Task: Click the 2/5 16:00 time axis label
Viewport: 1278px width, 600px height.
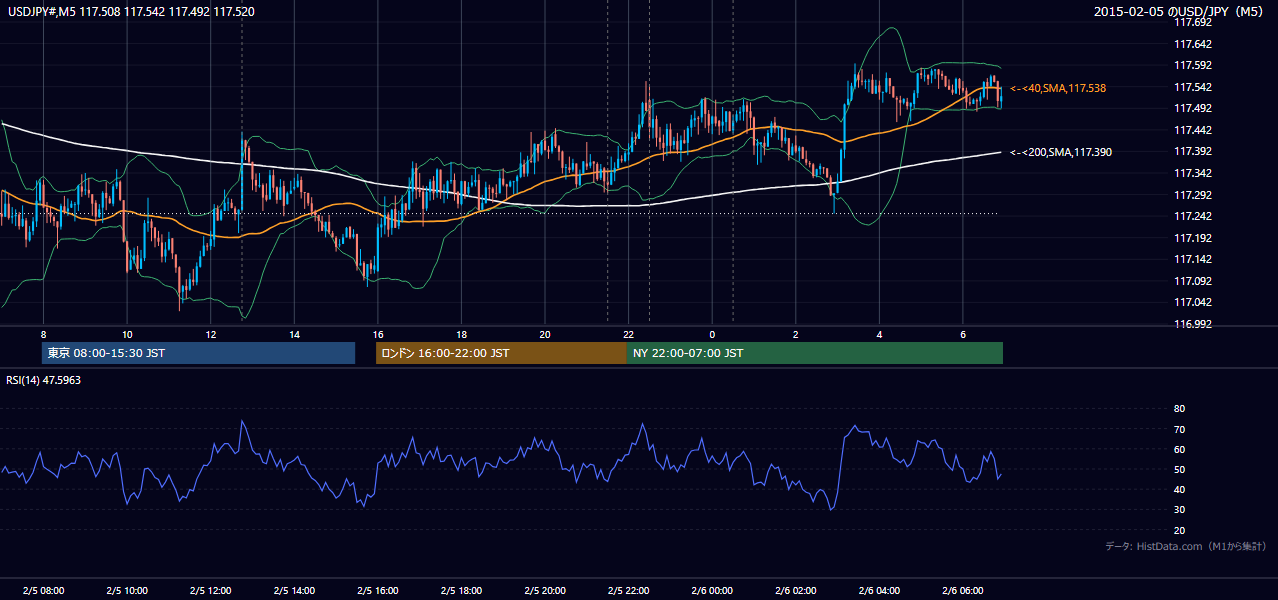Action: click(x=377, y=591)
